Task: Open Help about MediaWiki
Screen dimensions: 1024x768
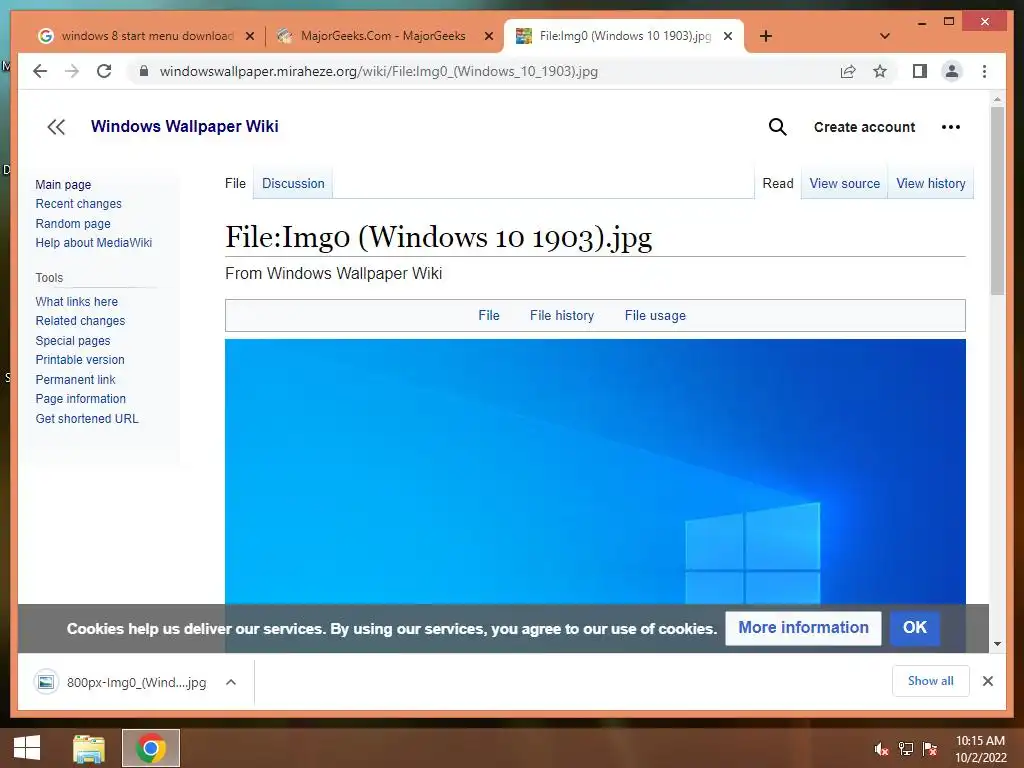Action: click(93, 243)
